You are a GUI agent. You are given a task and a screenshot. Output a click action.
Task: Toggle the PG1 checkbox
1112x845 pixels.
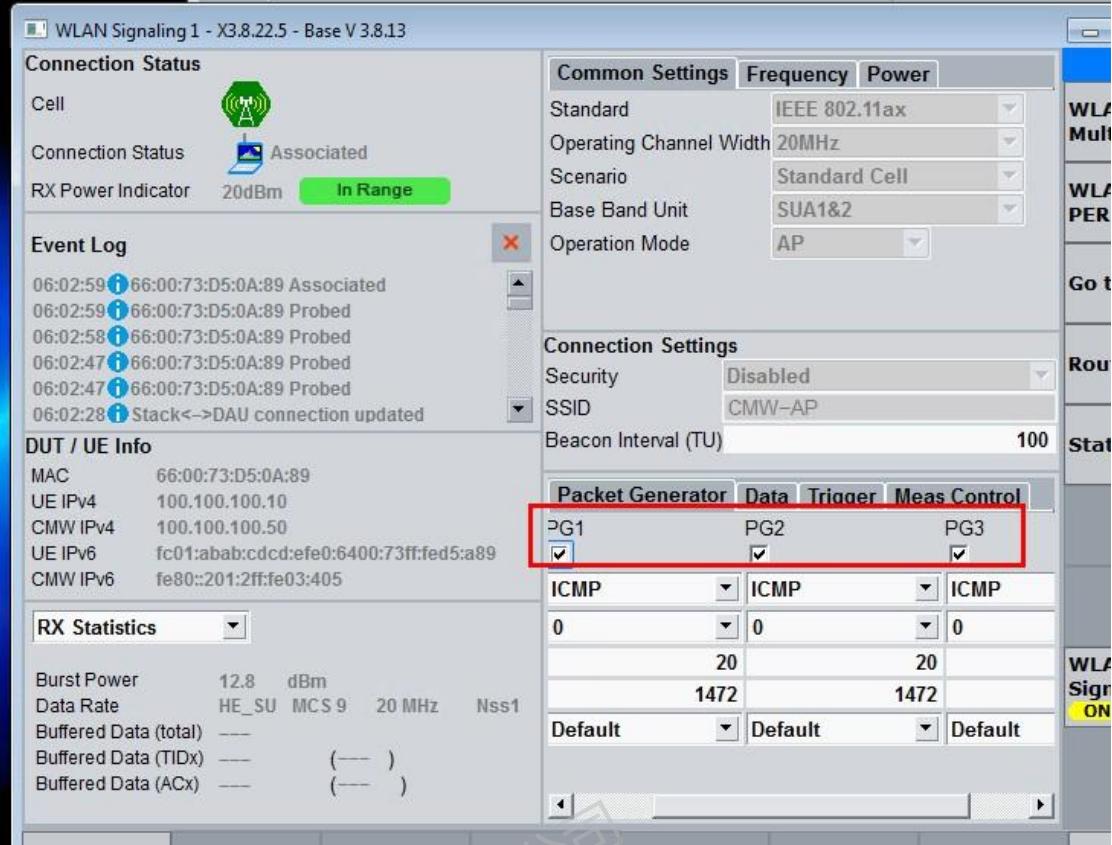click(560, 554)
